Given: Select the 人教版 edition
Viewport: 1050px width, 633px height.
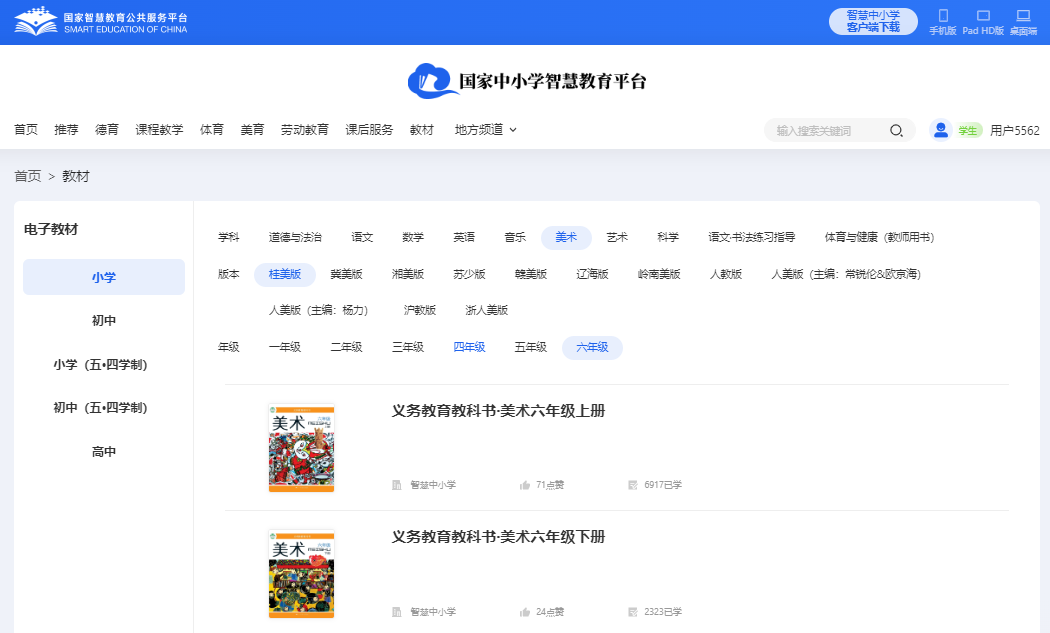Looking at the screenshot, I should click(726, 274).
